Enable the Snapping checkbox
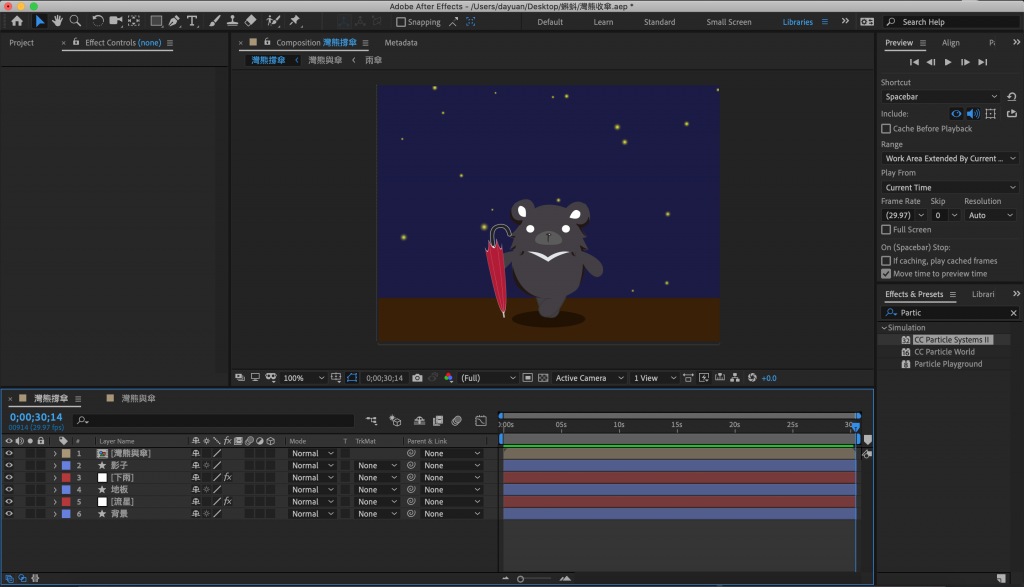 (401, 22)
